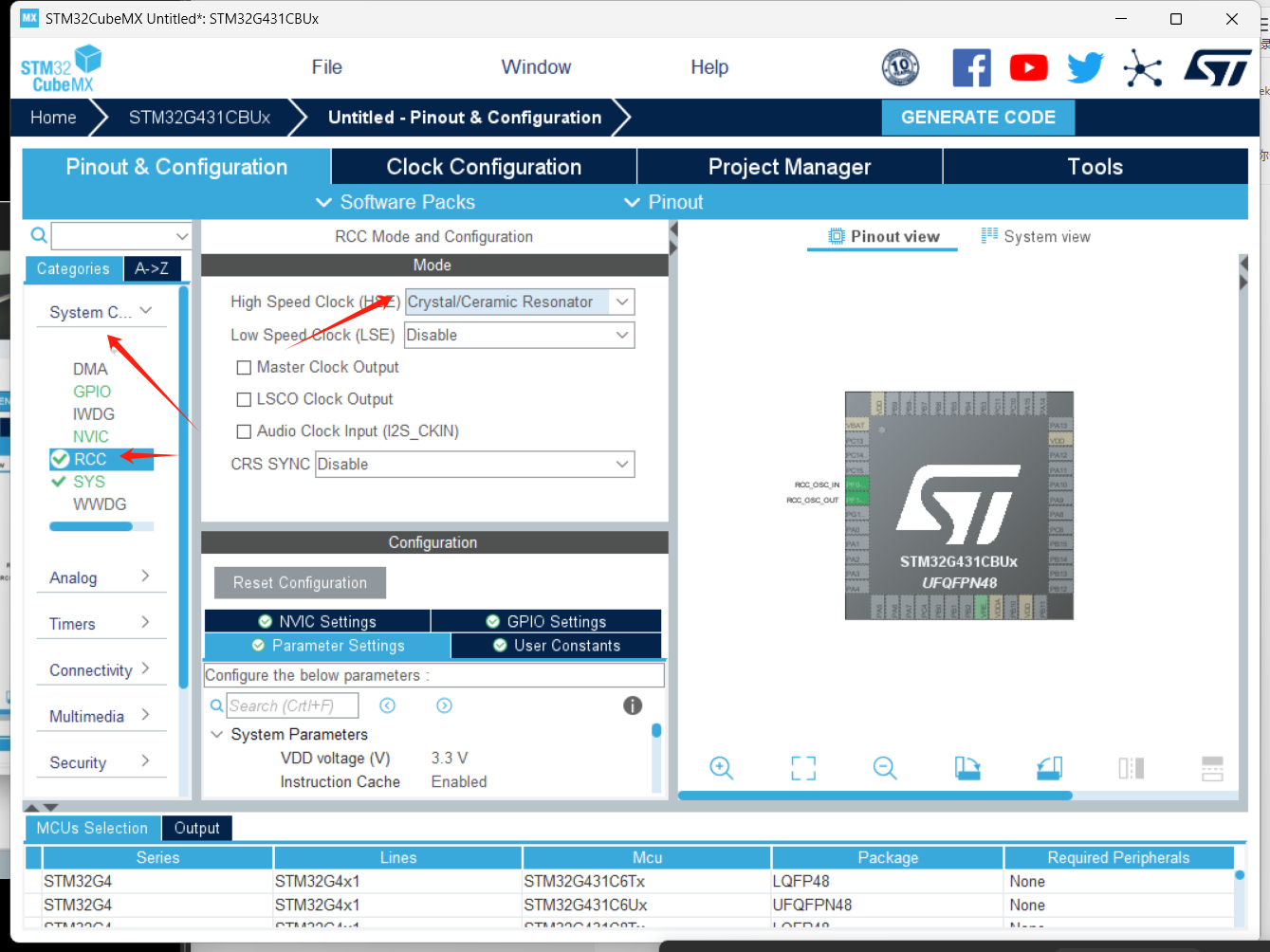Click the Reset Configuration button
The image size is (1270, 952).
point(300,583)
